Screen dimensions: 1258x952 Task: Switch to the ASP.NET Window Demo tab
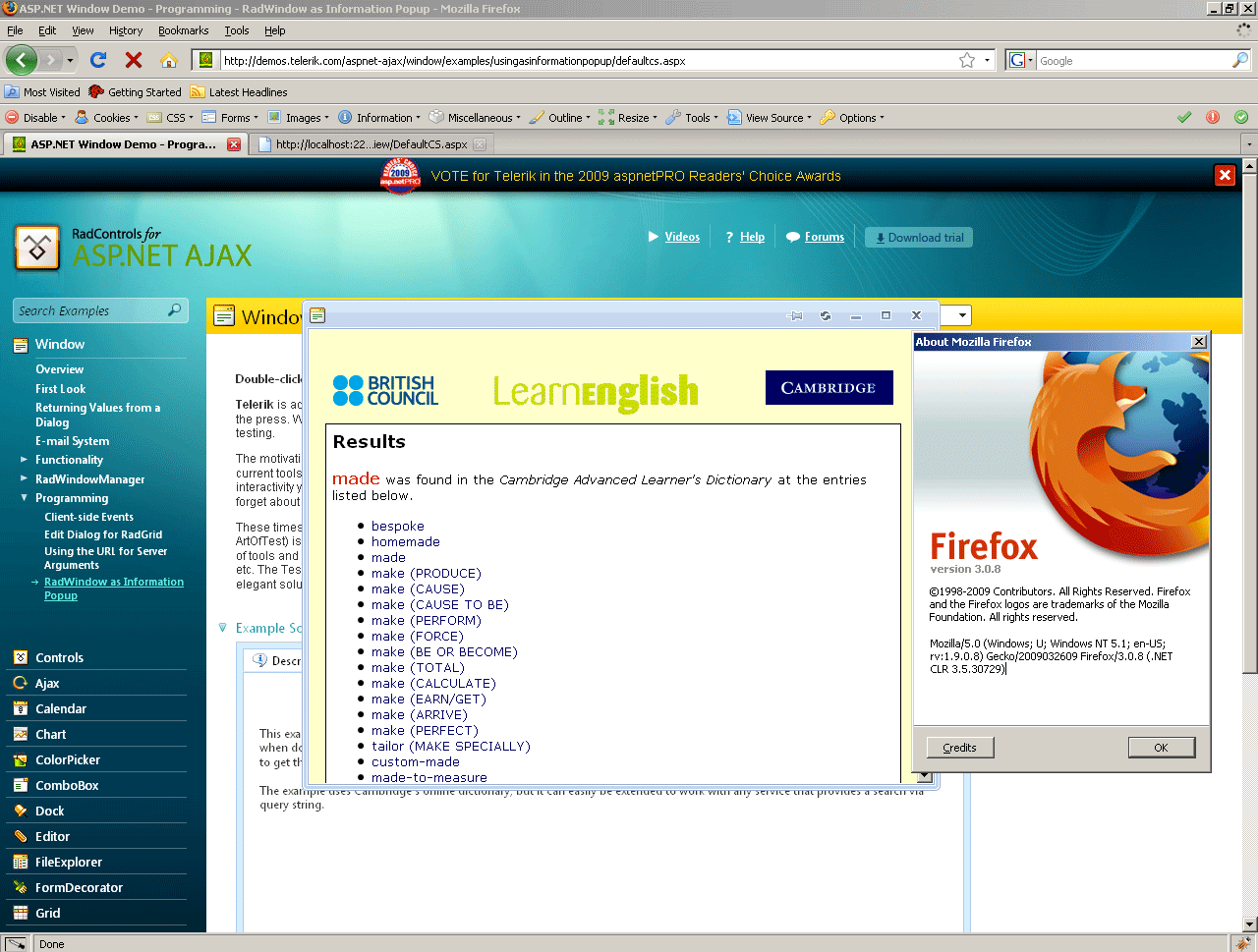click(123, 144)
